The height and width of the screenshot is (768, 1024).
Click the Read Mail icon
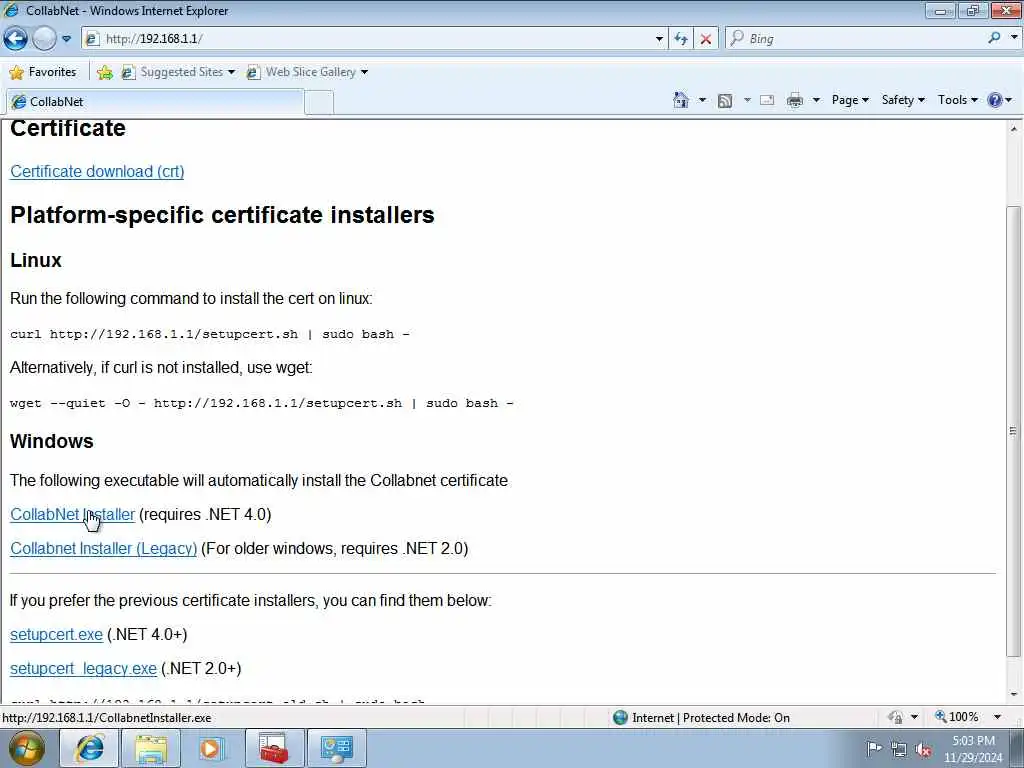pos(767,100)
